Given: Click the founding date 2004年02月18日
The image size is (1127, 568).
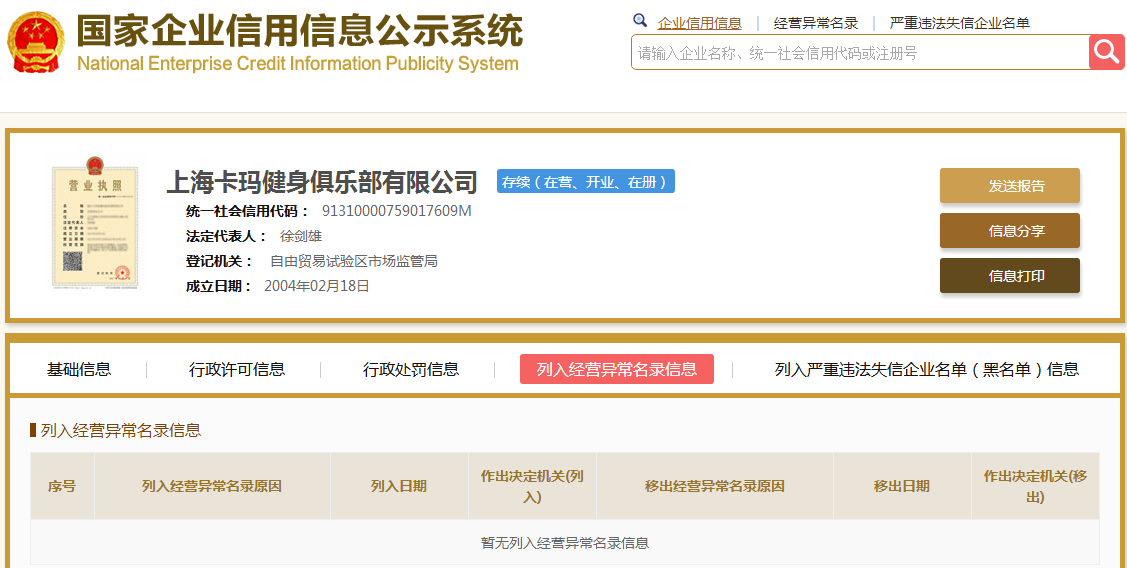Looking at the screenshot, I should click(x=317, y=285).
